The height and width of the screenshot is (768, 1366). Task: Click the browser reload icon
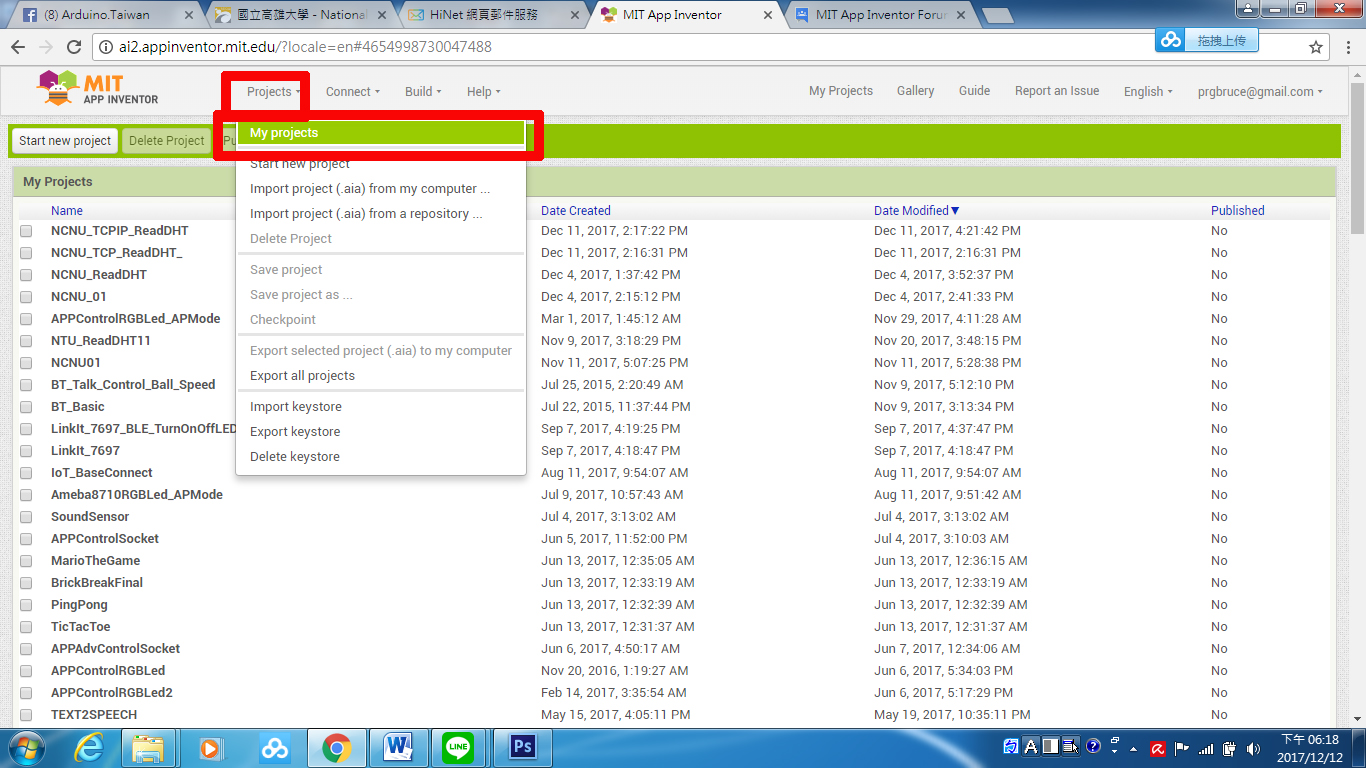tap(73, 47)
